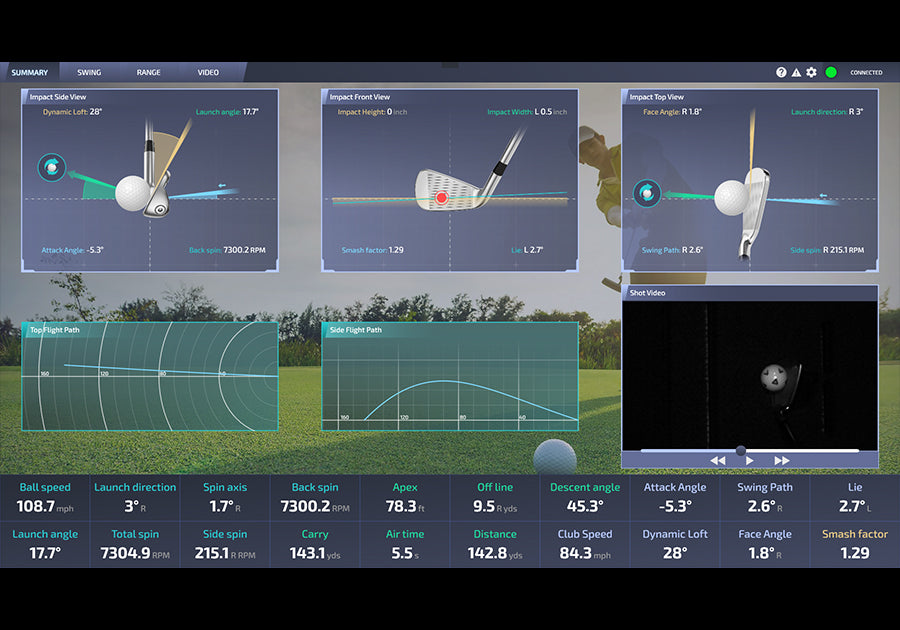Open the Summary tab
Image resolution: width=900 pixels, height=630 pixels.
30,72
